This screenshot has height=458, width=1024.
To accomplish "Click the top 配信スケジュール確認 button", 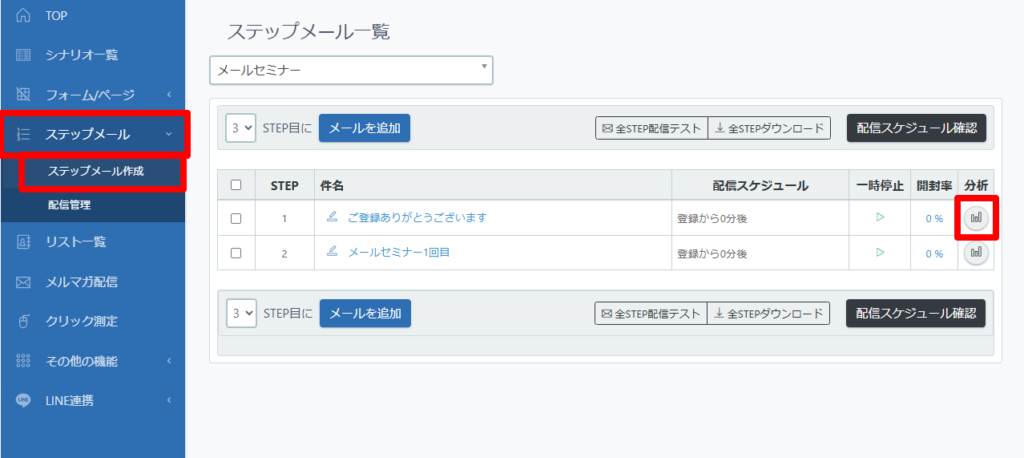I will tap(916, 128).
